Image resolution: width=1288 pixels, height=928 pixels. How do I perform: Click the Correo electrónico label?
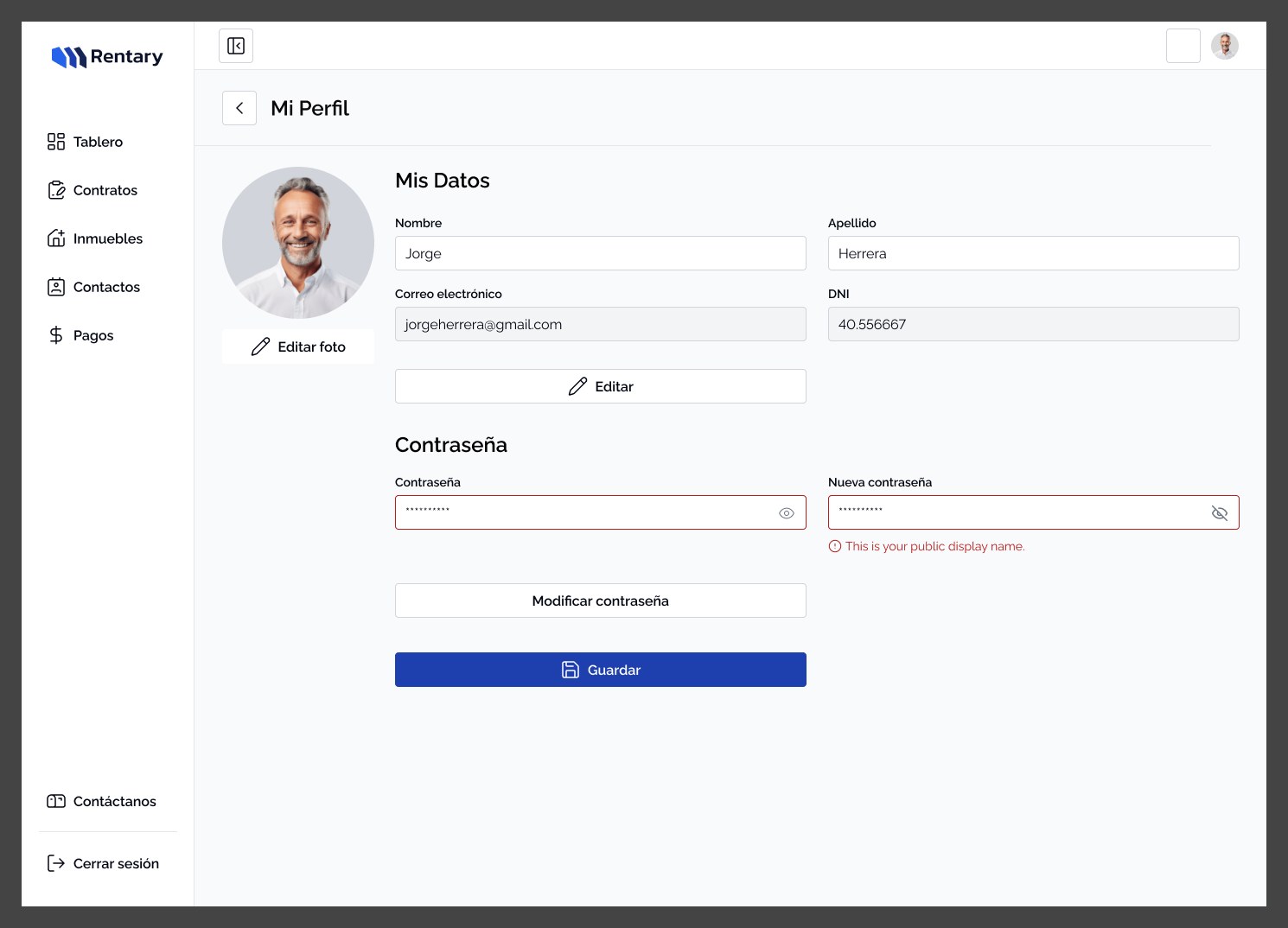(x=449, y=294)
